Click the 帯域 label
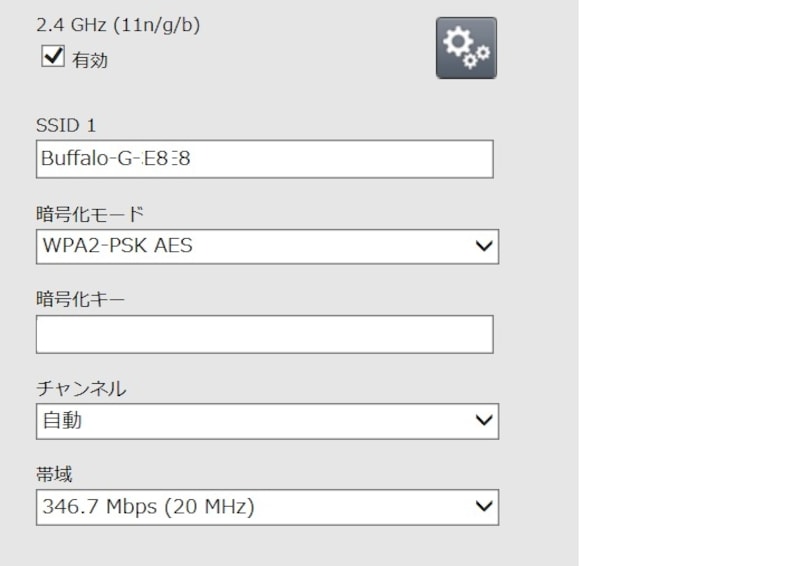Viewport: 800px width, 566px height. [x=55, y=475]
